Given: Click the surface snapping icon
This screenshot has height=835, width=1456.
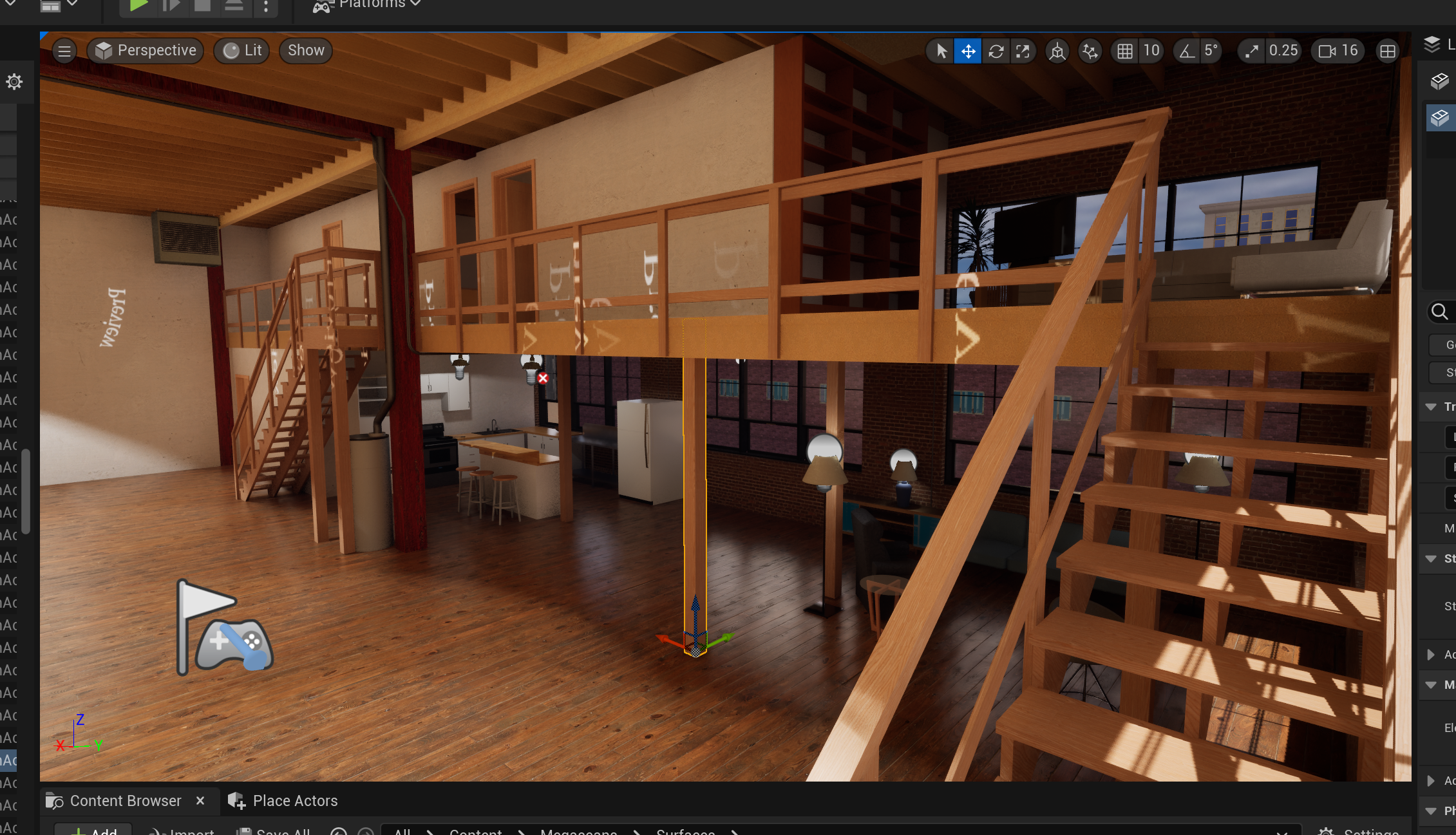Looking at the screenshot, I should pyautogui.click(x=1090, y=51).
